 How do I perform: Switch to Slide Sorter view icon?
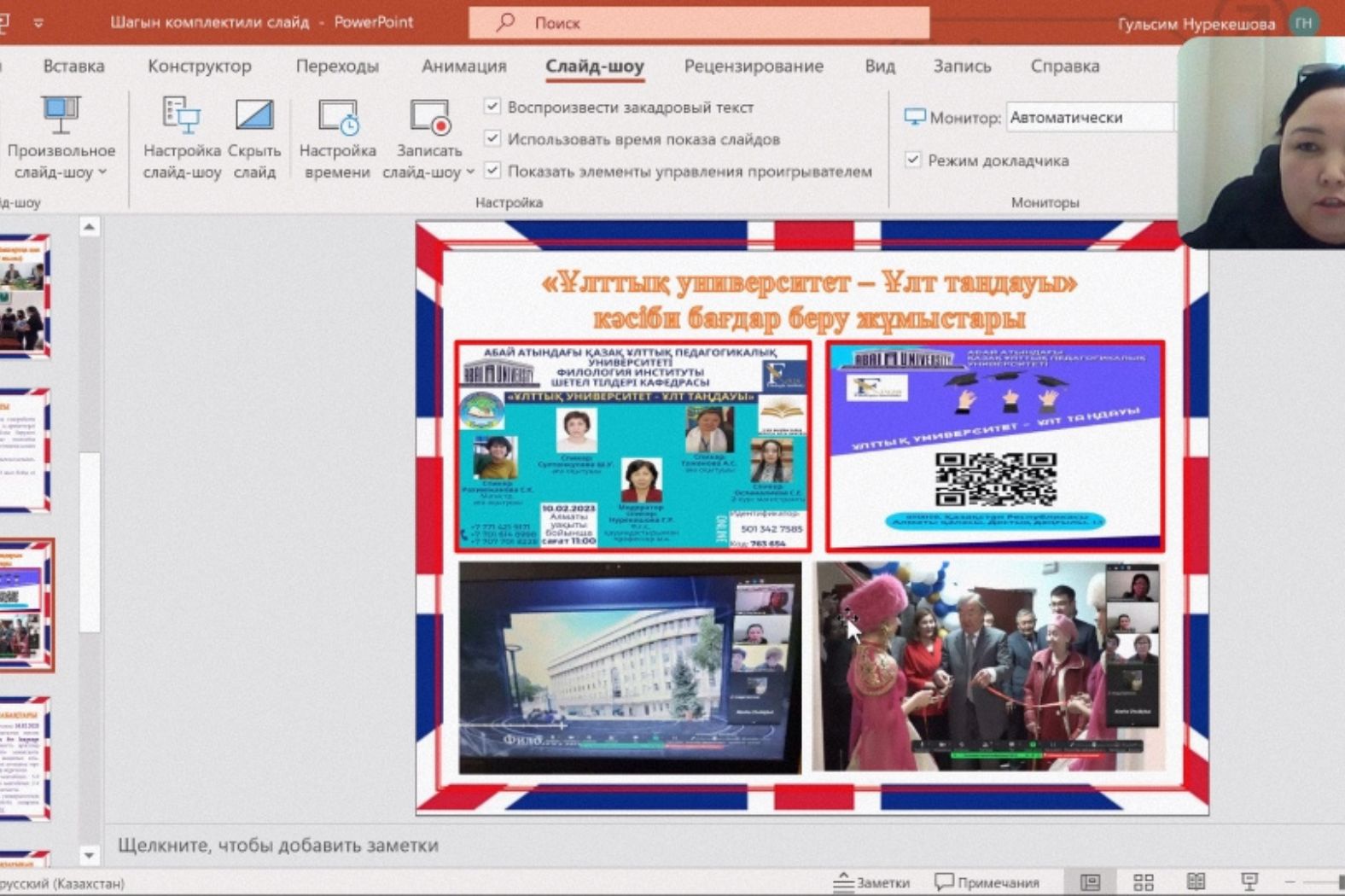tap(1144, 881)
